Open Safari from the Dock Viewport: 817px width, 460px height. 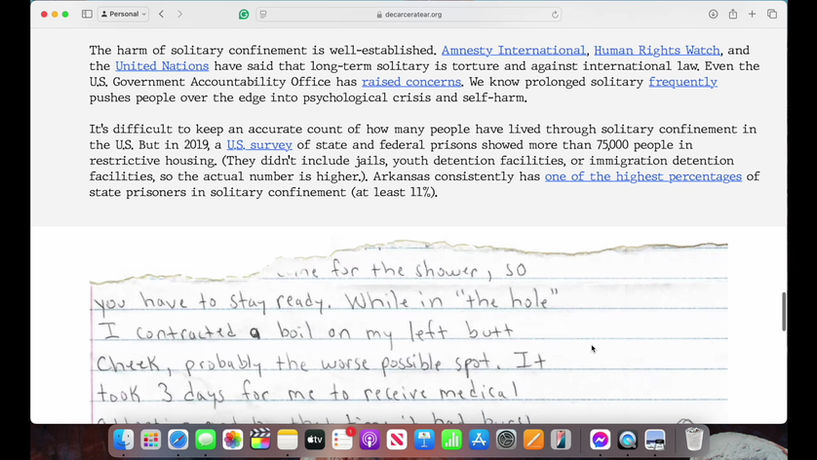coord(178,440)
